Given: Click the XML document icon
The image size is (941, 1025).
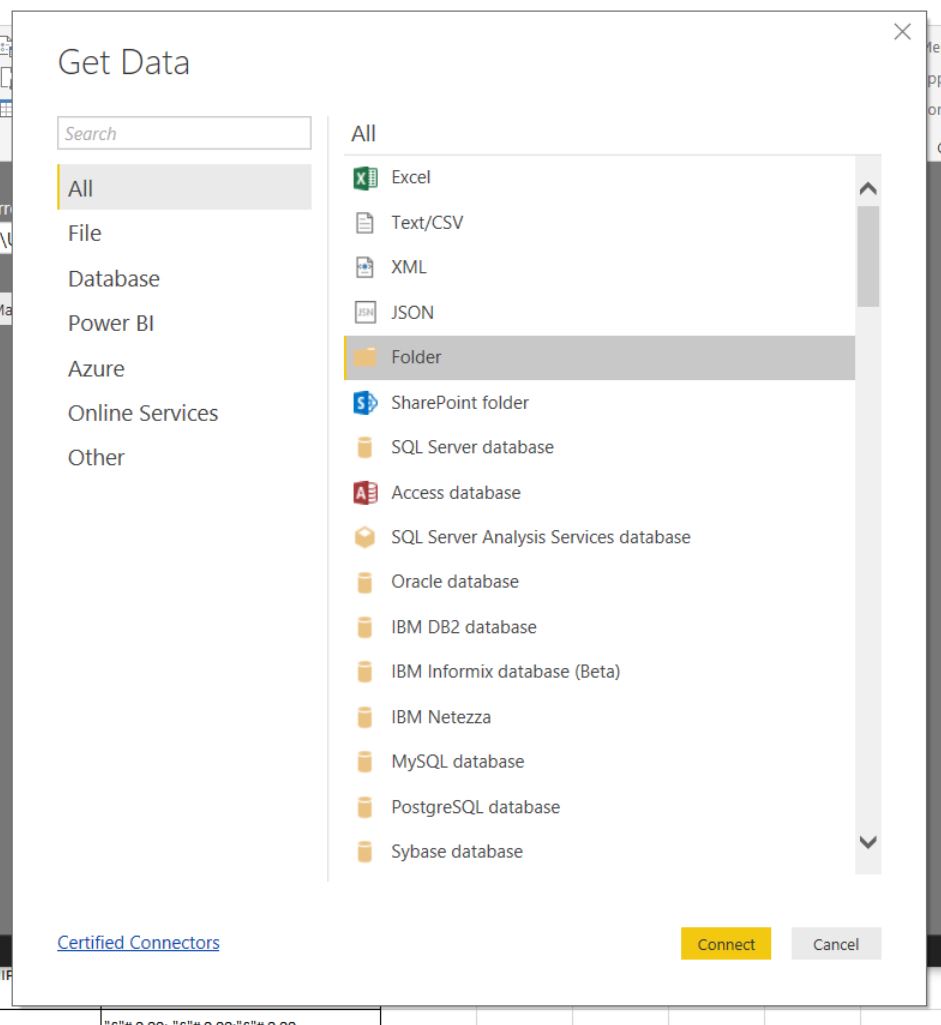Looking at the screenshot, I should coord(365,268).
